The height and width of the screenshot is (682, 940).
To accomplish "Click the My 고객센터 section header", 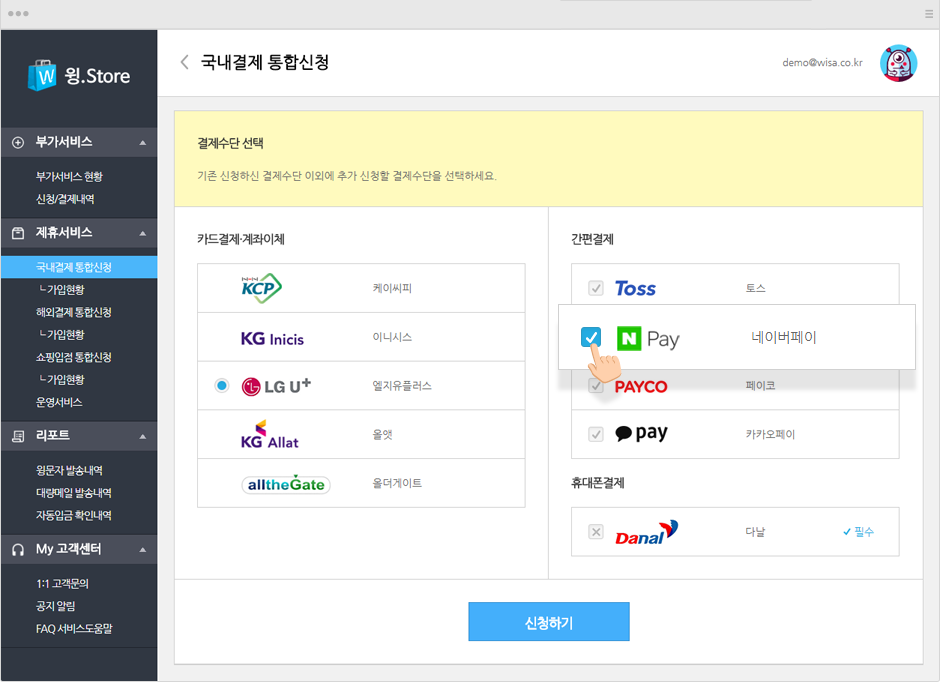I will pos(79,550).
